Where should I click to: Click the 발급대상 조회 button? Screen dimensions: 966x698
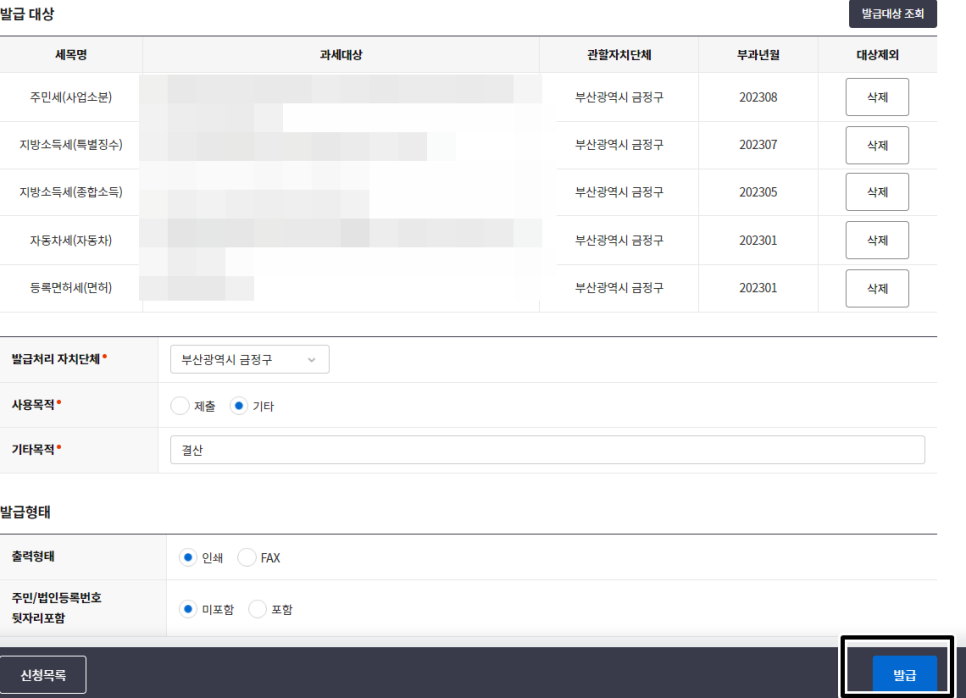pyautogui.click(x=893, y=14)
